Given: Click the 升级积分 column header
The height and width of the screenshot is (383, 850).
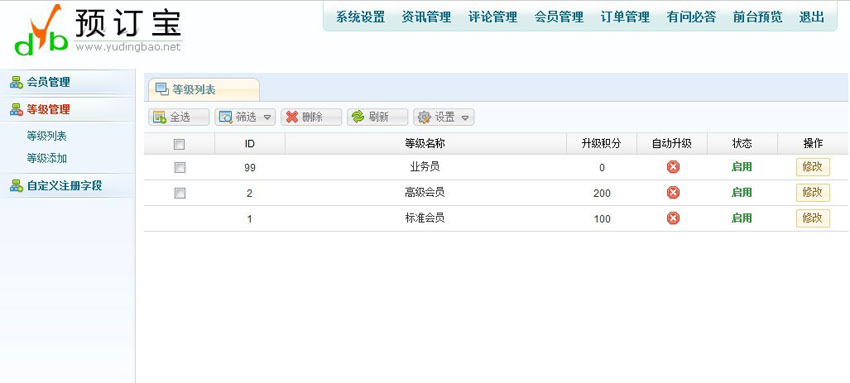Looking at the screenshot, I should pos(602,144).
